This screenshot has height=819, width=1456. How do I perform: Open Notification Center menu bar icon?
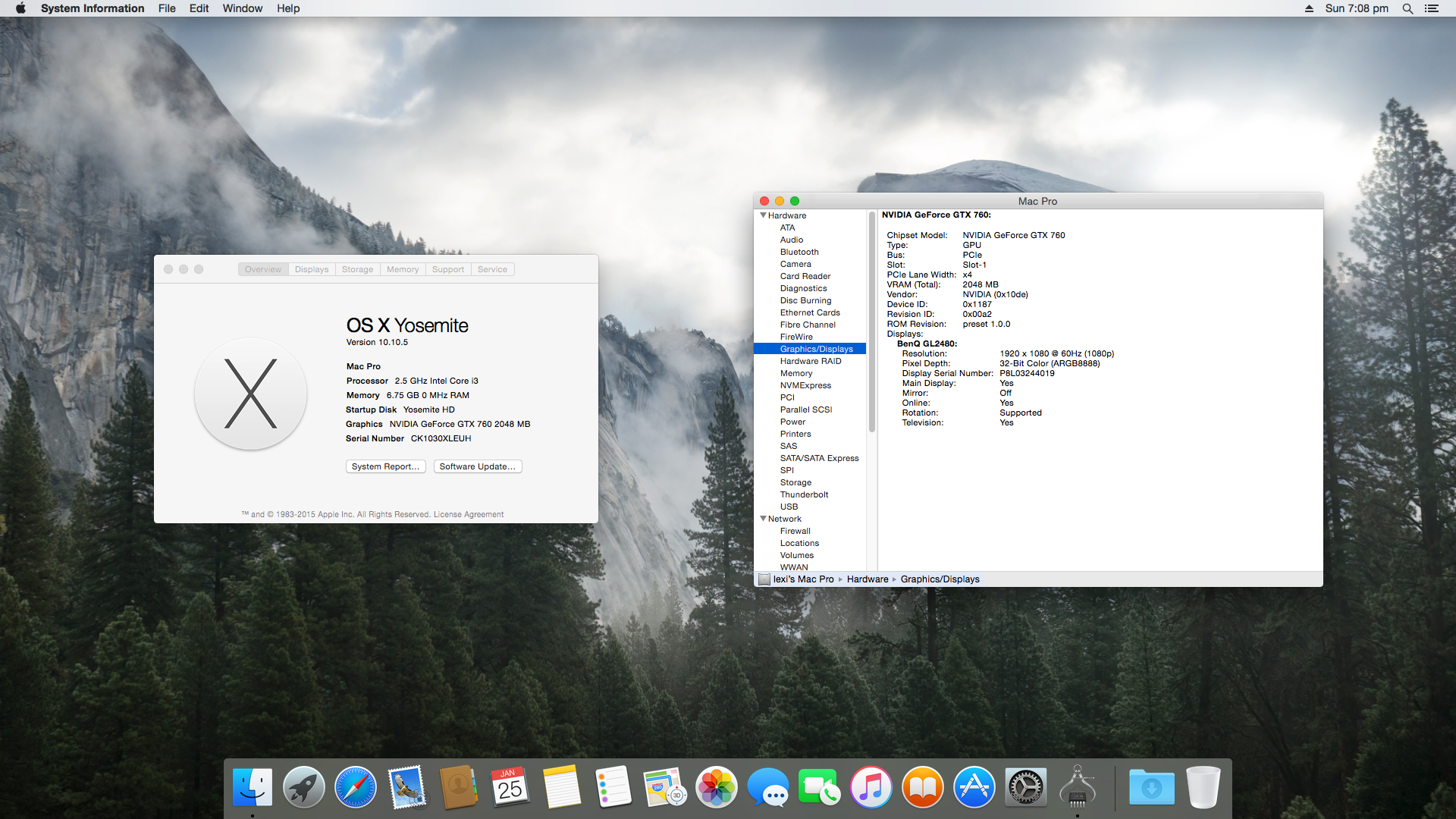tap(1432, 8)
